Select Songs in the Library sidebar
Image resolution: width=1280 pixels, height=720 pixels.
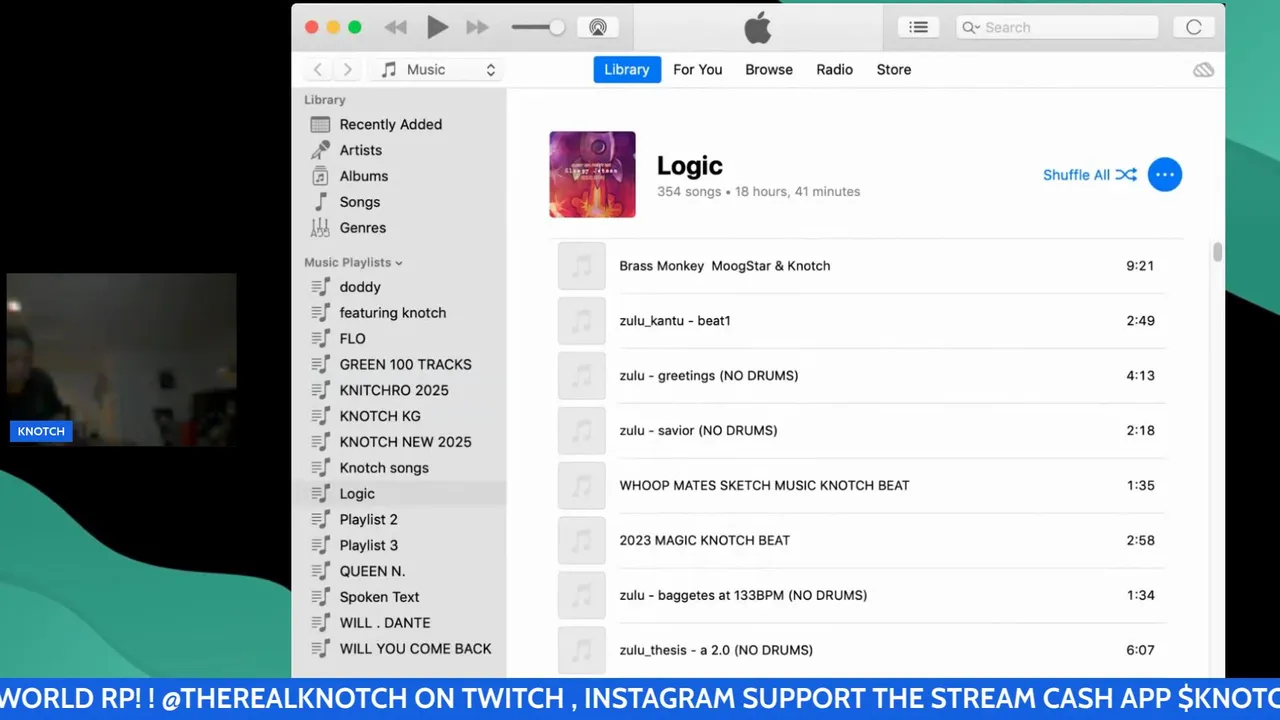click(x=399, y=202)
